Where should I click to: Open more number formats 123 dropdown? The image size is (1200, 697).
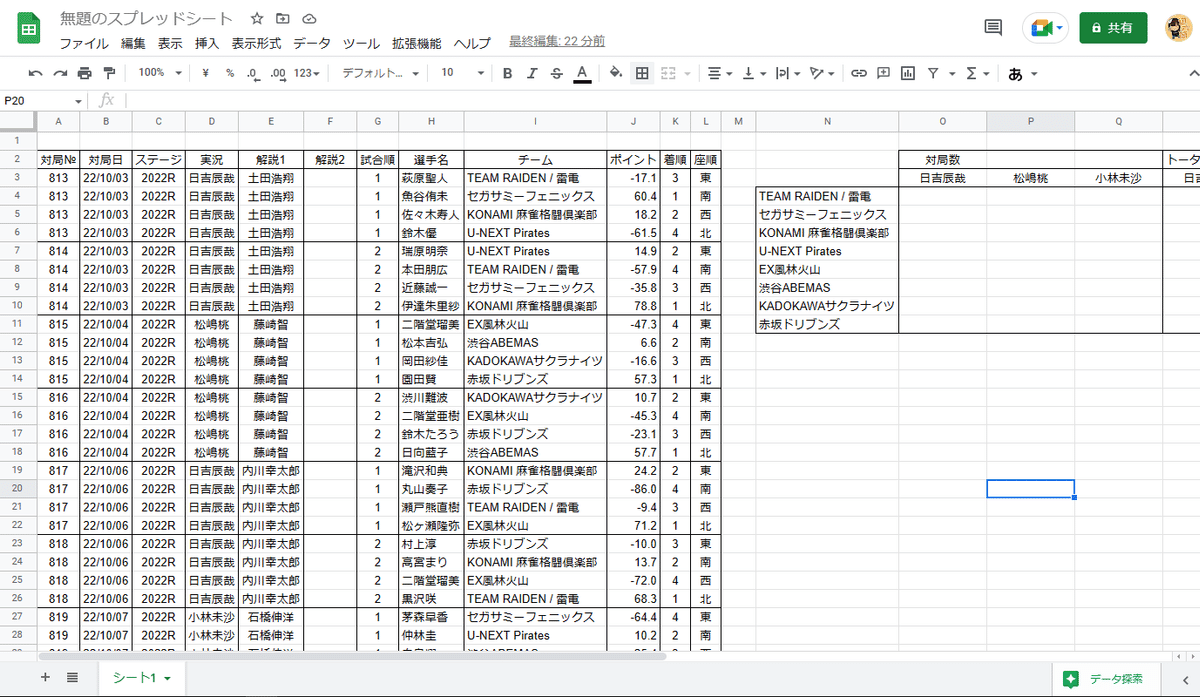[308, 73]
